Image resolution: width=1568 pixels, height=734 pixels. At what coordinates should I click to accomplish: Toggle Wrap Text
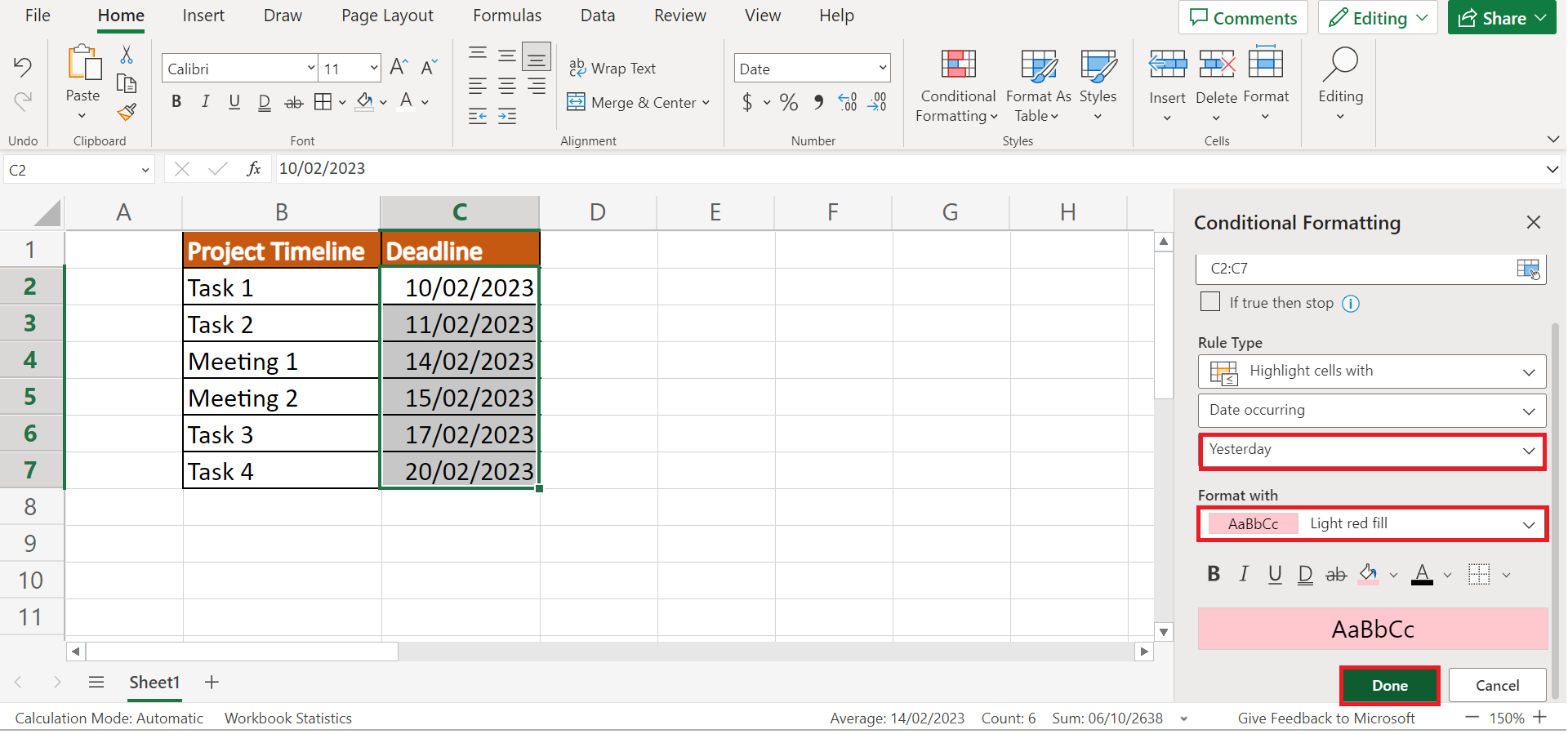[x=612, y=69]
